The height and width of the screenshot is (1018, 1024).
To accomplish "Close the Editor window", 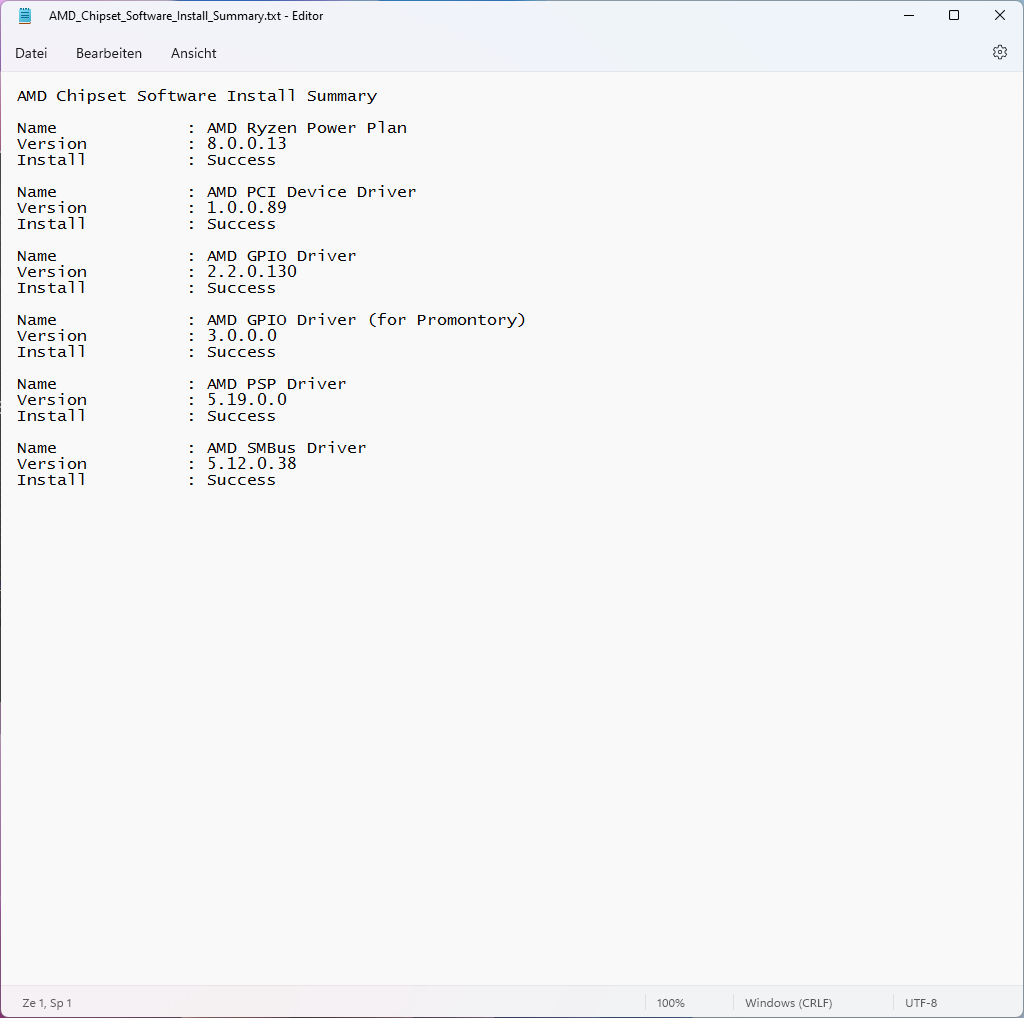I will (x=999, y=16).
